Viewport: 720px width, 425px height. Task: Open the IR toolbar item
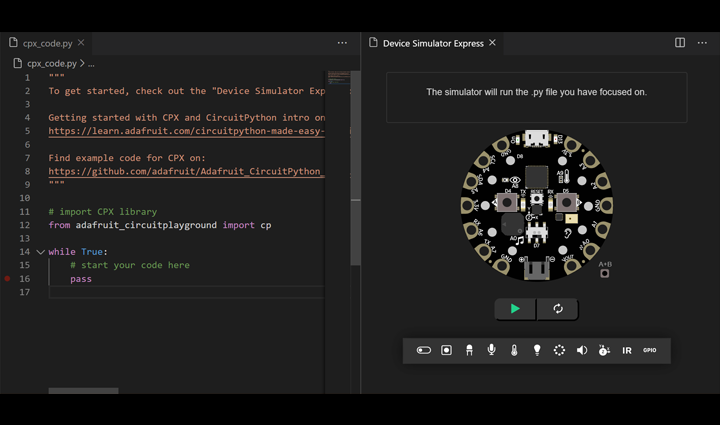[627, 350]
